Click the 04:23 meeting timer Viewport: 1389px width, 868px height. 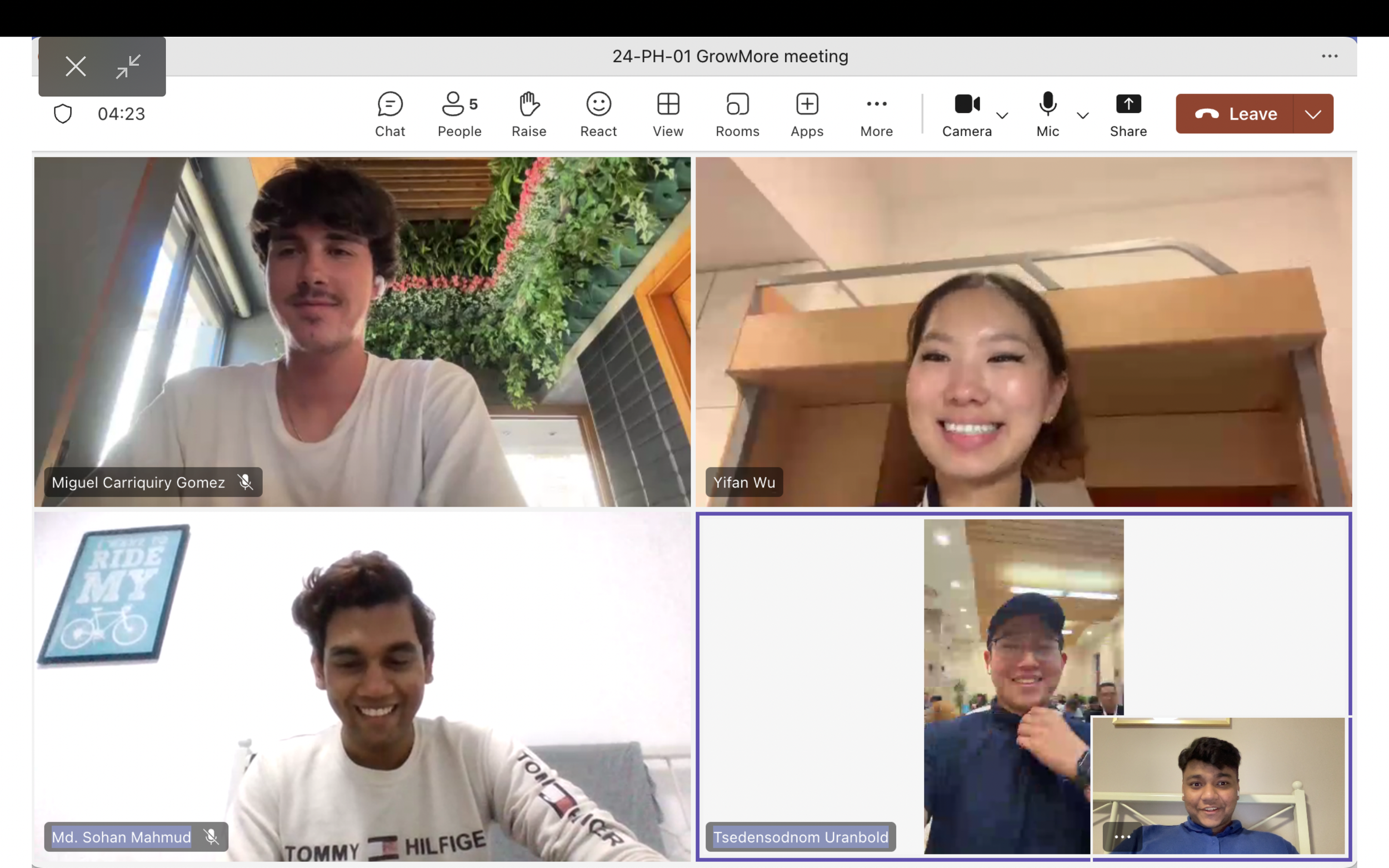tap(121, 114)
